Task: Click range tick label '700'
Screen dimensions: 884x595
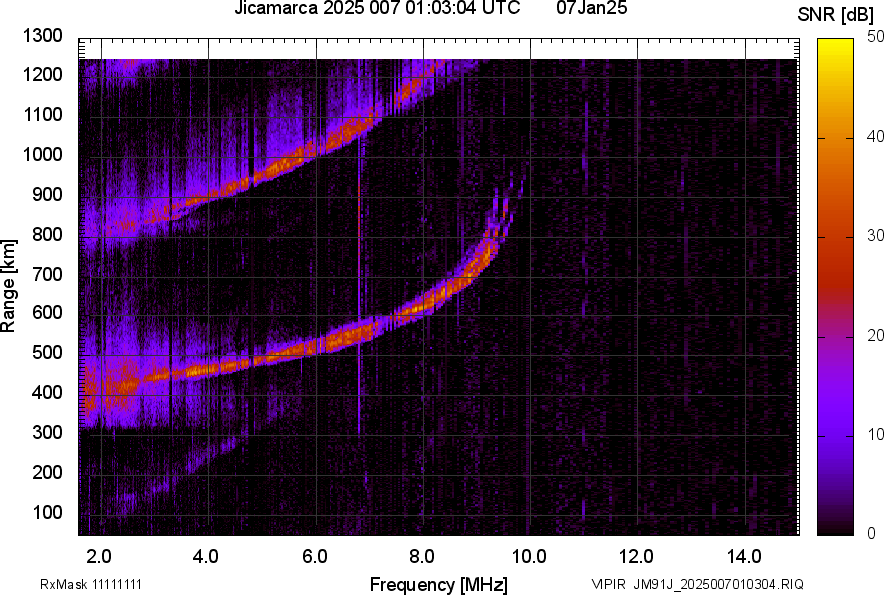Action: (x=47, y=274)
